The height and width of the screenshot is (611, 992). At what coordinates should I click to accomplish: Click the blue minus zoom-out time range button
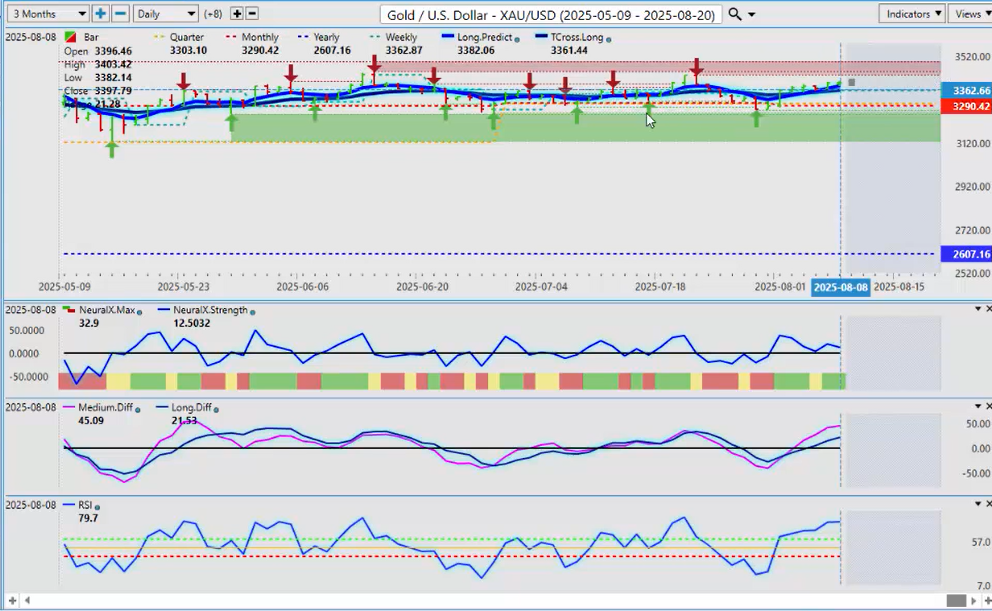point(120,14)
